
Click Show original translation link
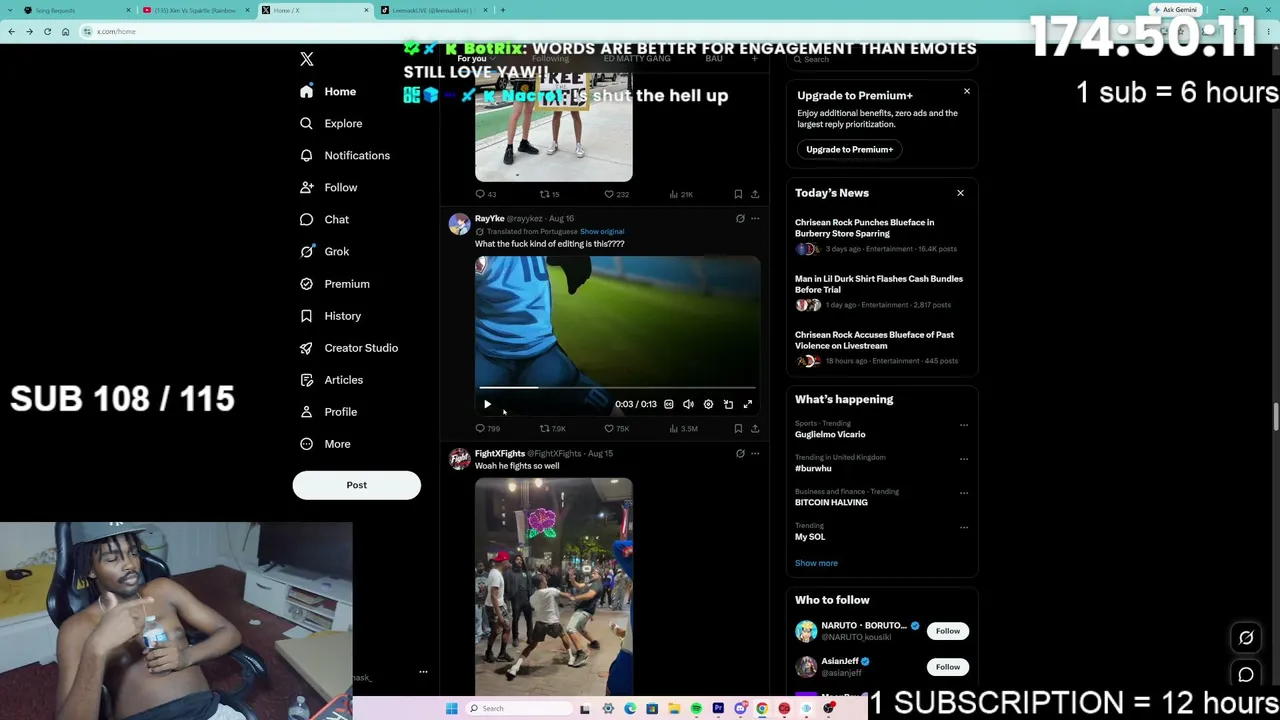click(602, 232)
